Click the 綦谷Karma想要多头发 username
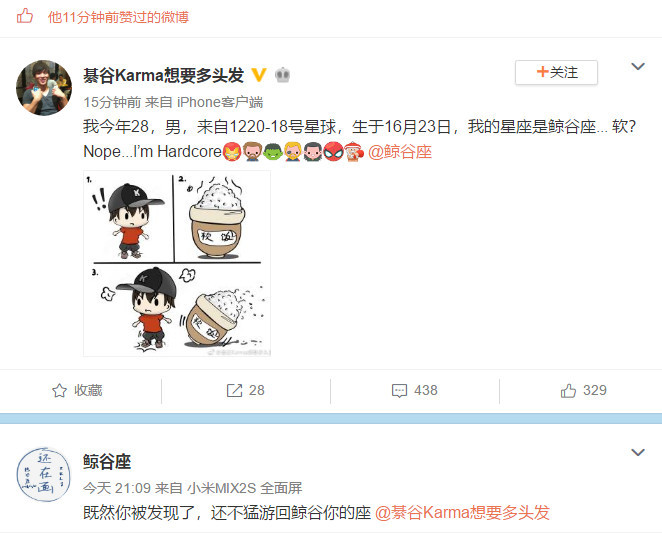This screenshot has height=539, width=662. pos(163,75)
